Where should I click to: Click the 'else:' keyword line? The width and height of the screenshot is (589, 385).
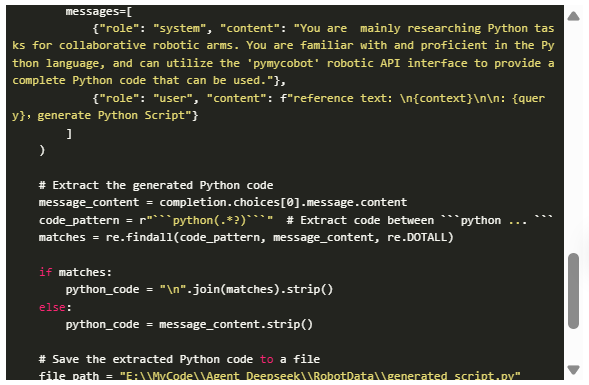click(x=55, y=307)
